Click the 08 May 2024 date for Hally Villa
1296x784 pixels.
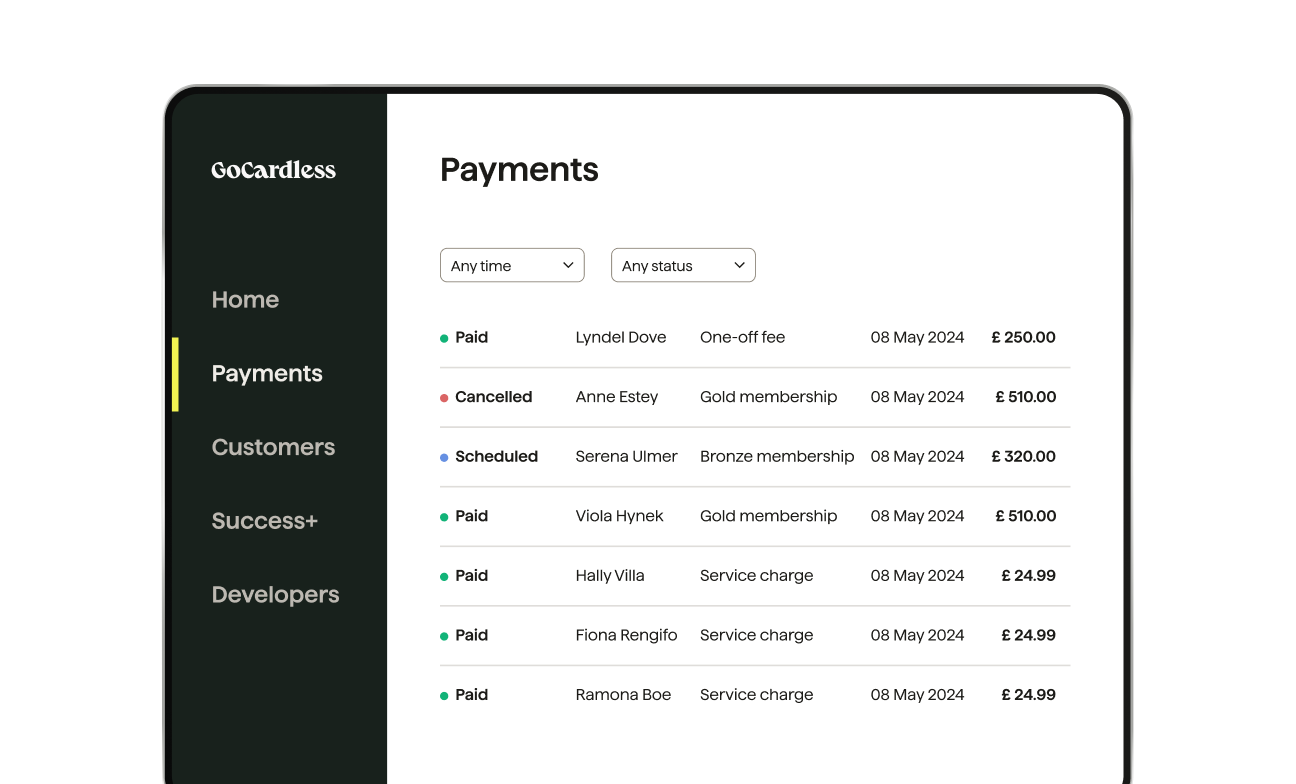click(x=917, y=576)
